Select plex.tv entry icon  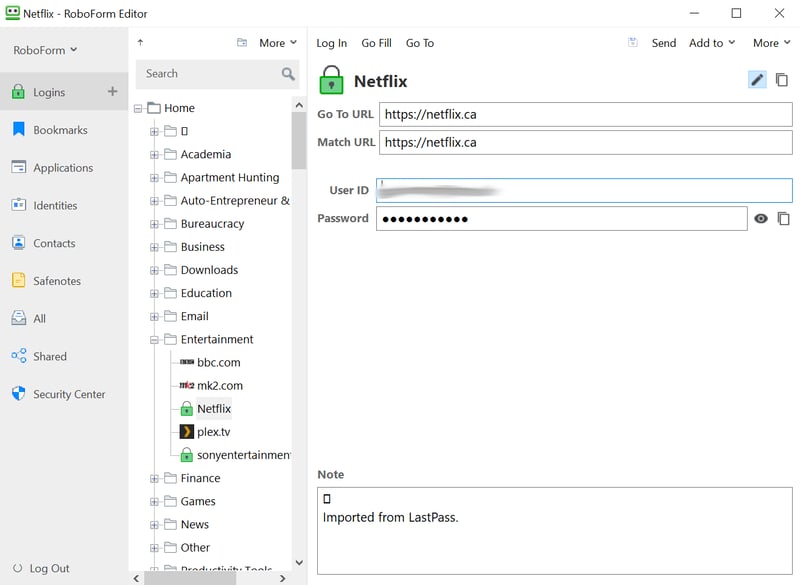point(187,432)
